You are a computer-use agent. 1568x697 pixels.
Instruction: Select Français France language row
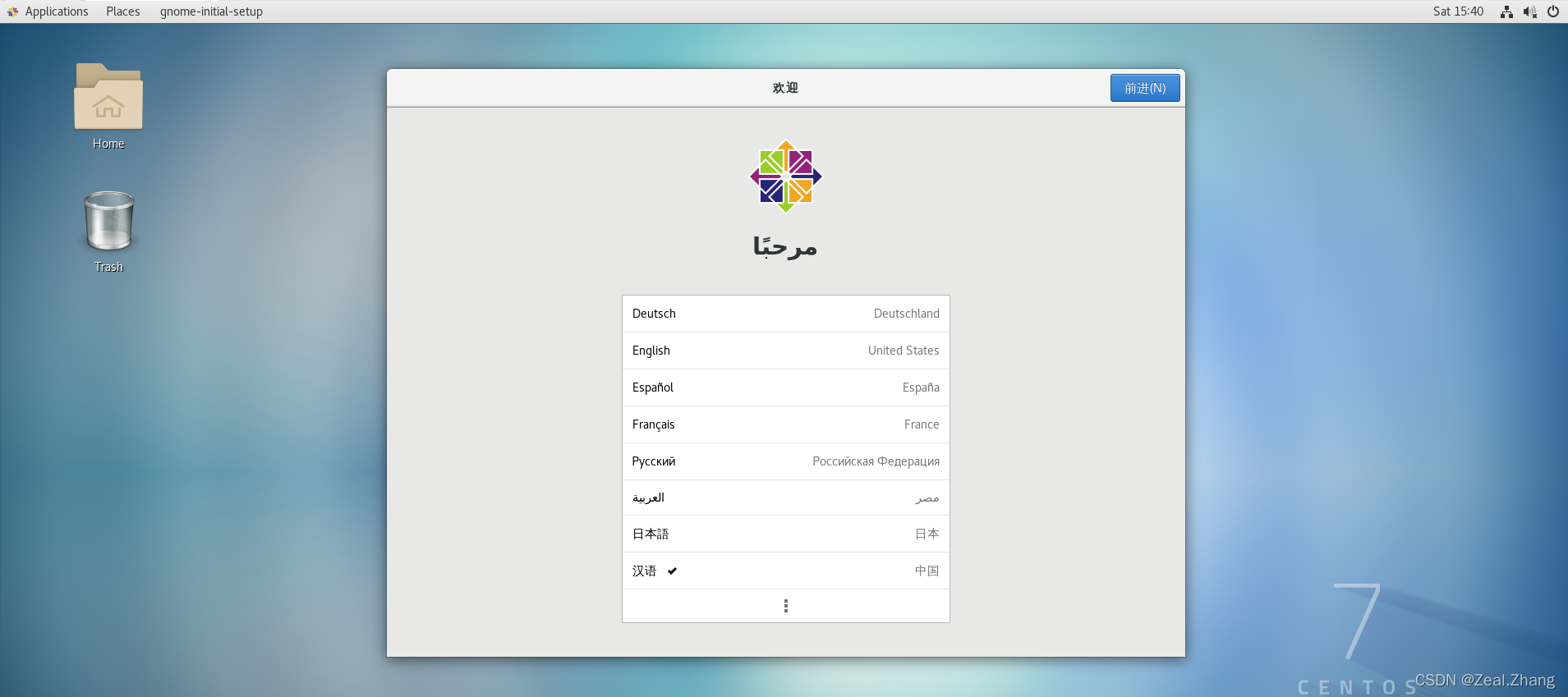pos(785,424)
